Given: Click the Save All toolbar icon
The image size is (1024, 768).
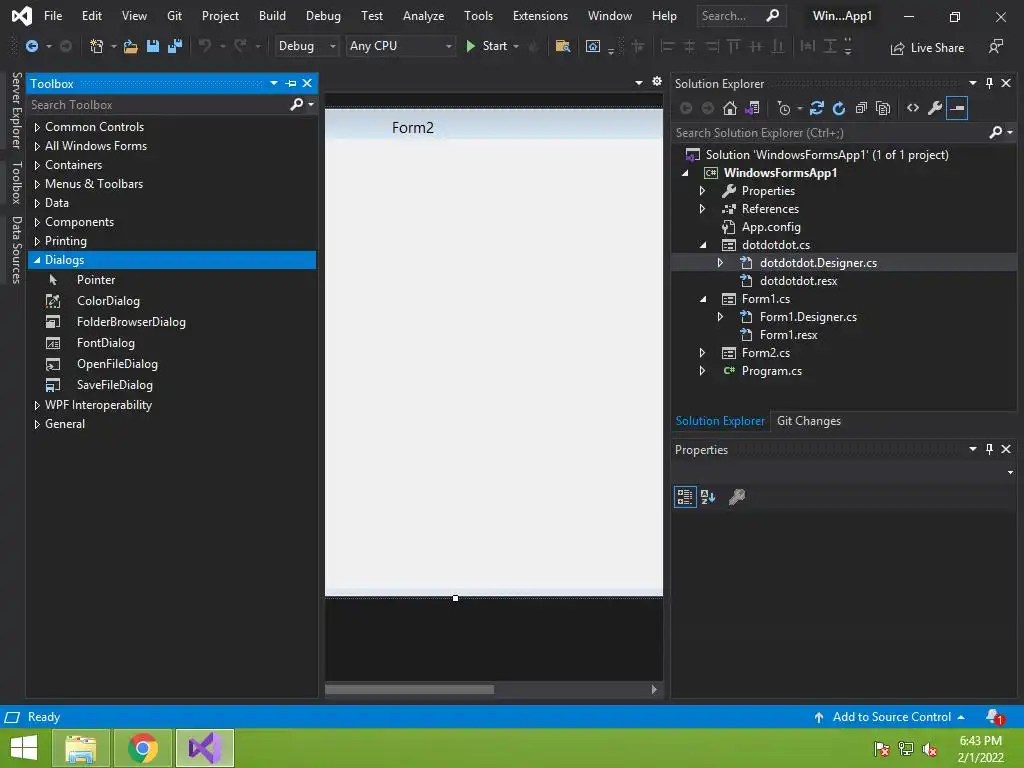Looking at the screenshot, I should 175,46.
